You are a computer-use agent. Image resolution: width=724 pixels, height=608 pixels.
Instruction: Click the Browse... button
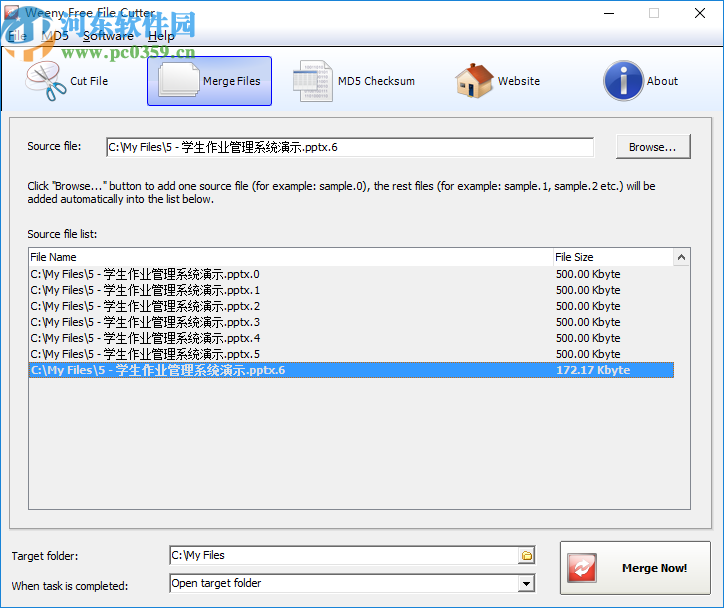[x=653, y=147]
